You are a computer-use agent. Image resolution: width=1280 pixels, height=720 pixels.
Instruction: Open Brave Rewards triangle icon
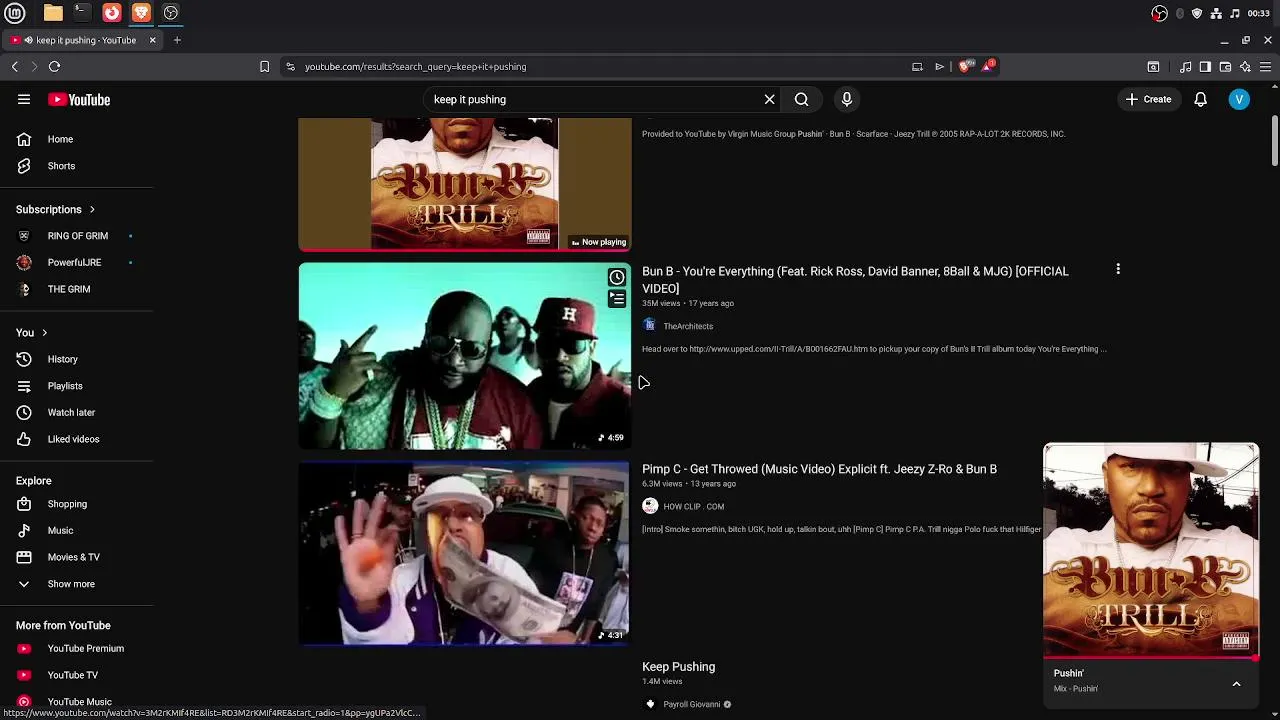(988, 66)
